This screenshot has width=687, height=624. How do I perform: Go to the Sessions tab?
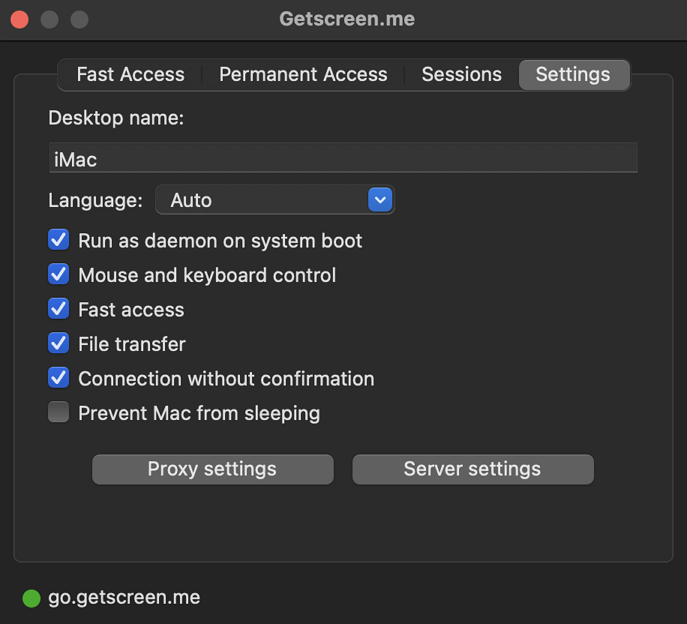point(461,75)
